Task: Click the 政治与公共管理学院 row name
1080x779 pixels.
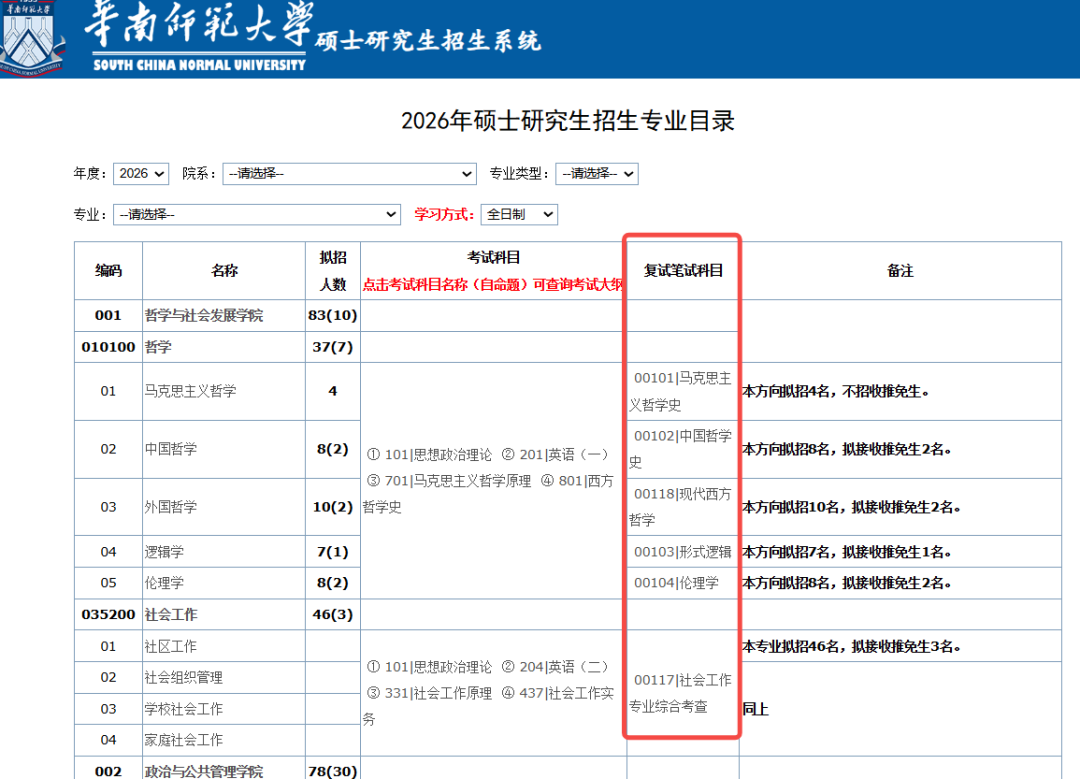Action: click(204, 771)
